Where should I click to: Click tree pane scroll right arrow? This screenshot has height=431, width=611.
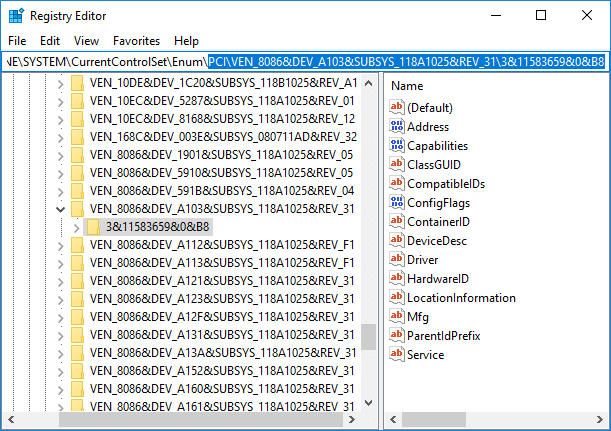point(351,419)
